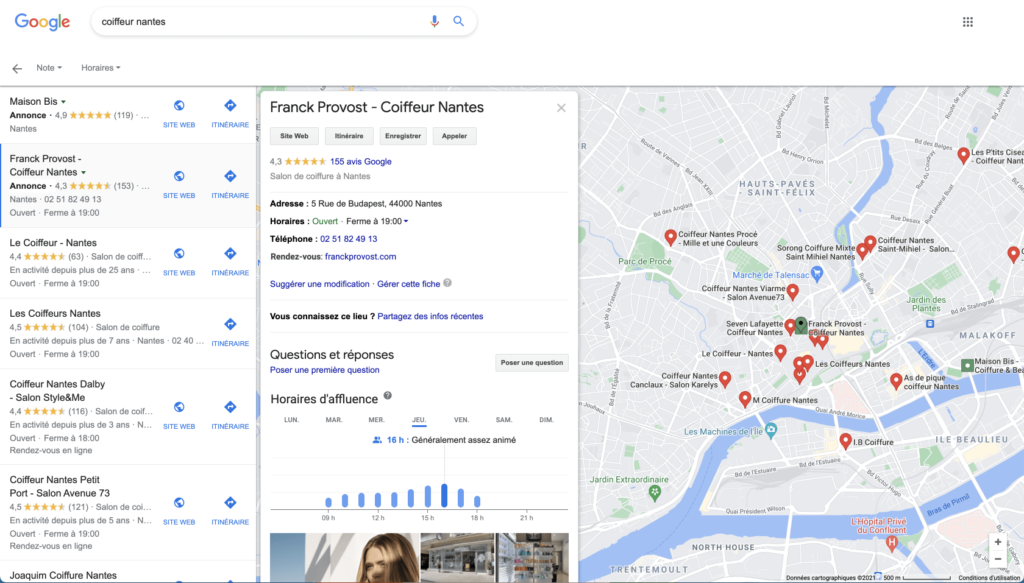Image resolution: width=1024 pixels, height=583 pixels.
Task: Click the Appeler button
Action: click(455, 136)
